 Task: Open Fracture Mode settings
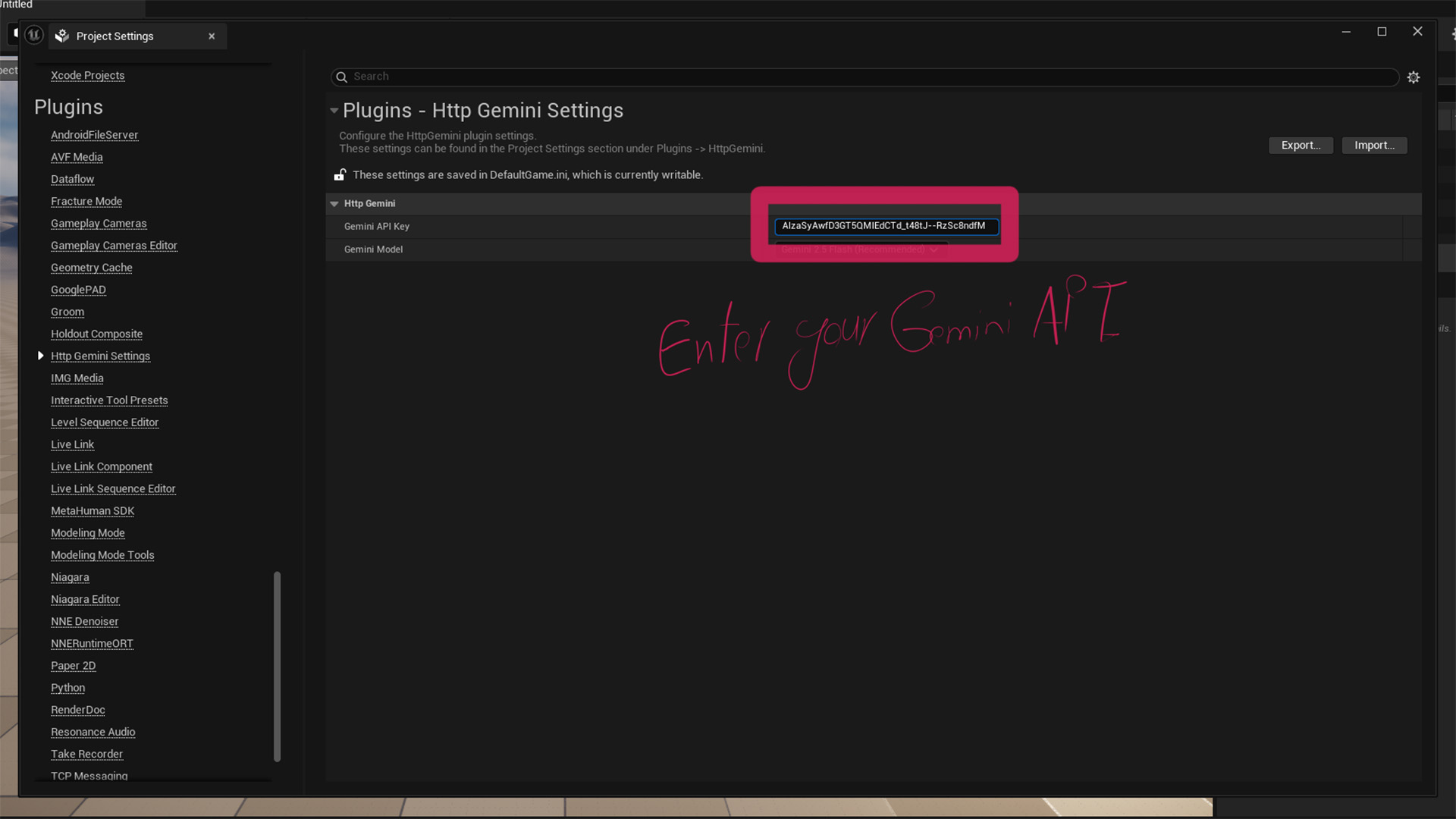tap(86, 201)
